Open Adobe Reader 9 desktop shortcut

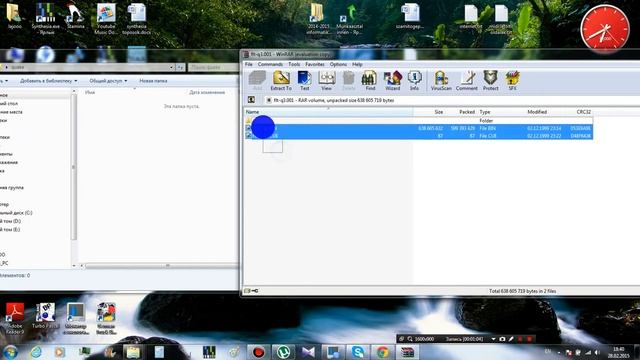coord(14,318)
